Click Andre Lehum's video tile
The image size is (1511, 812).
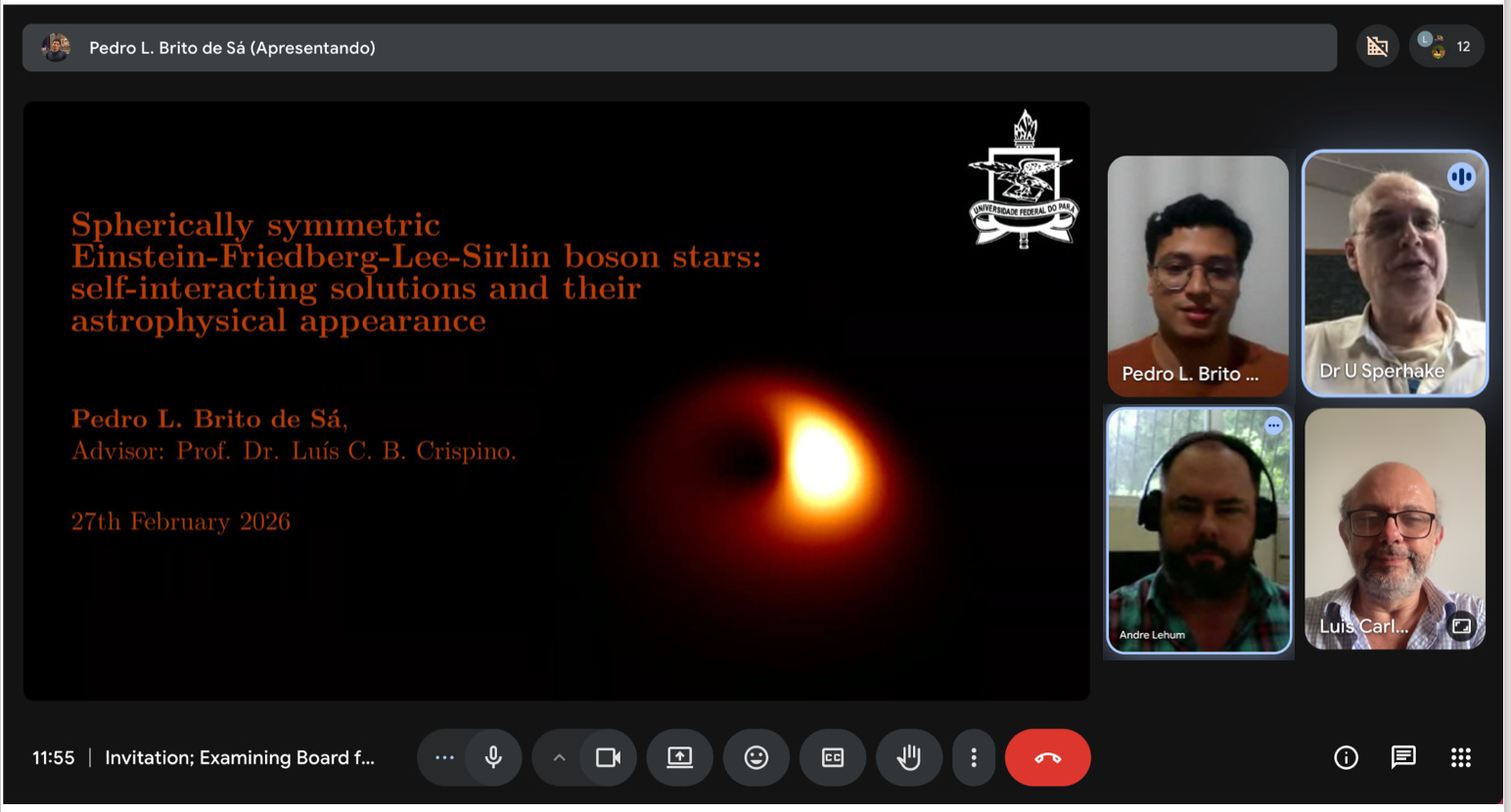1198,529
